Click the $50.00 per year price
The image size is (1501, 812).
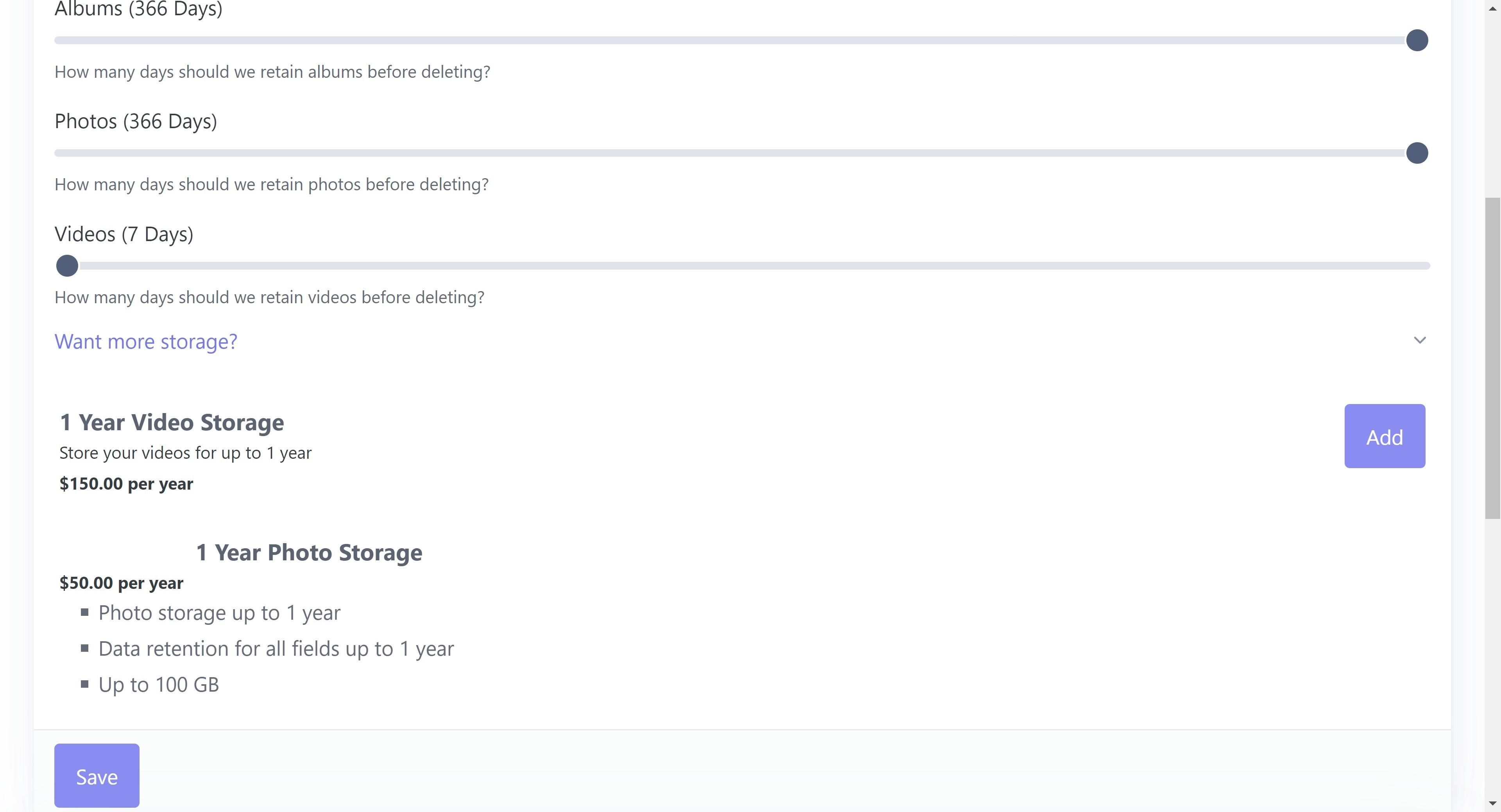click(x=121, y=583)
